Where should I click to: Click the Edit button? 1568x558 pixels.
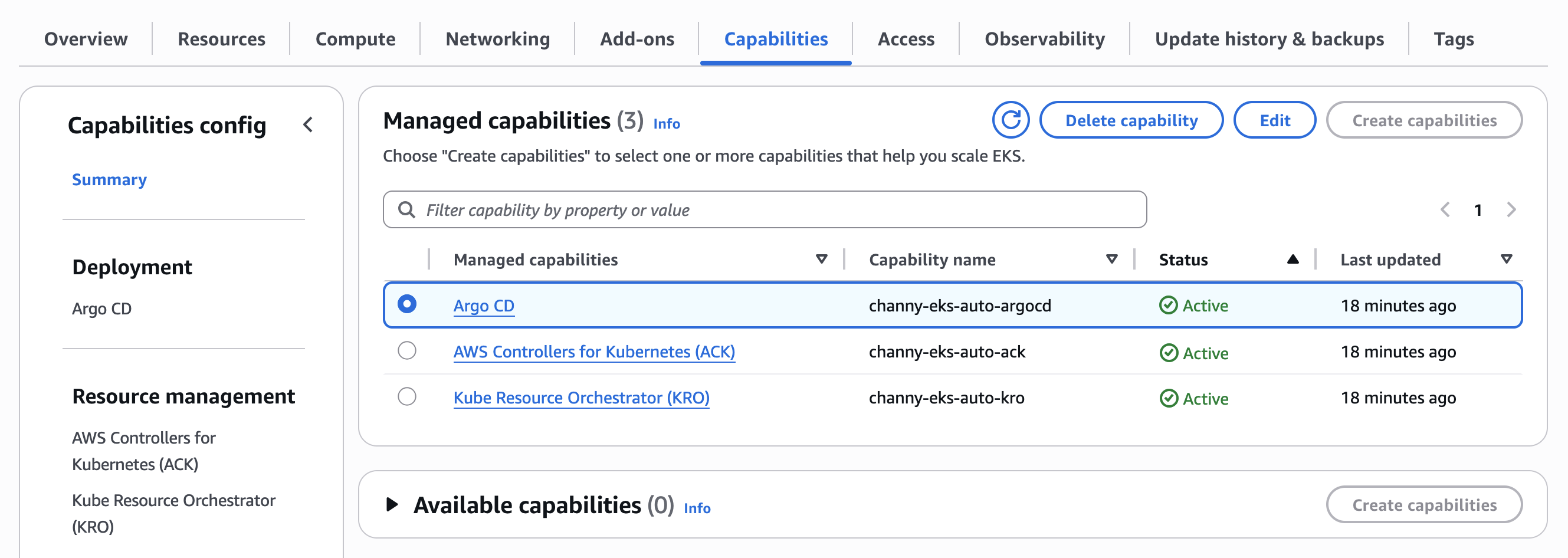pyautogui.click(x=1275, y=120)
